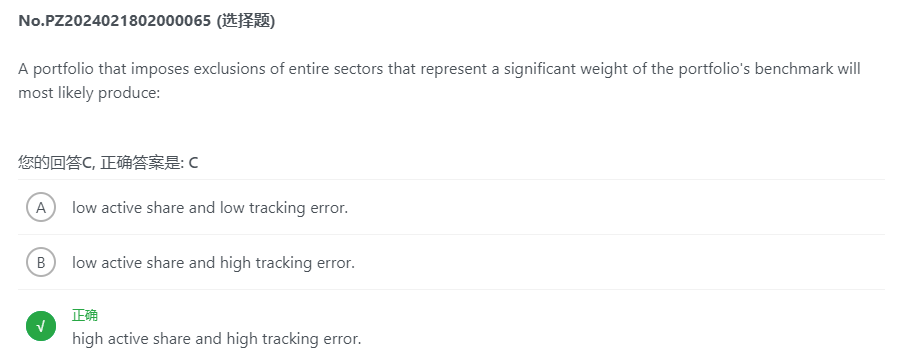The width and height of the screenshot is (898, 360).
Task: Choose answer 'low active share and high tracking error'
Action: click(x=213, y=262)
